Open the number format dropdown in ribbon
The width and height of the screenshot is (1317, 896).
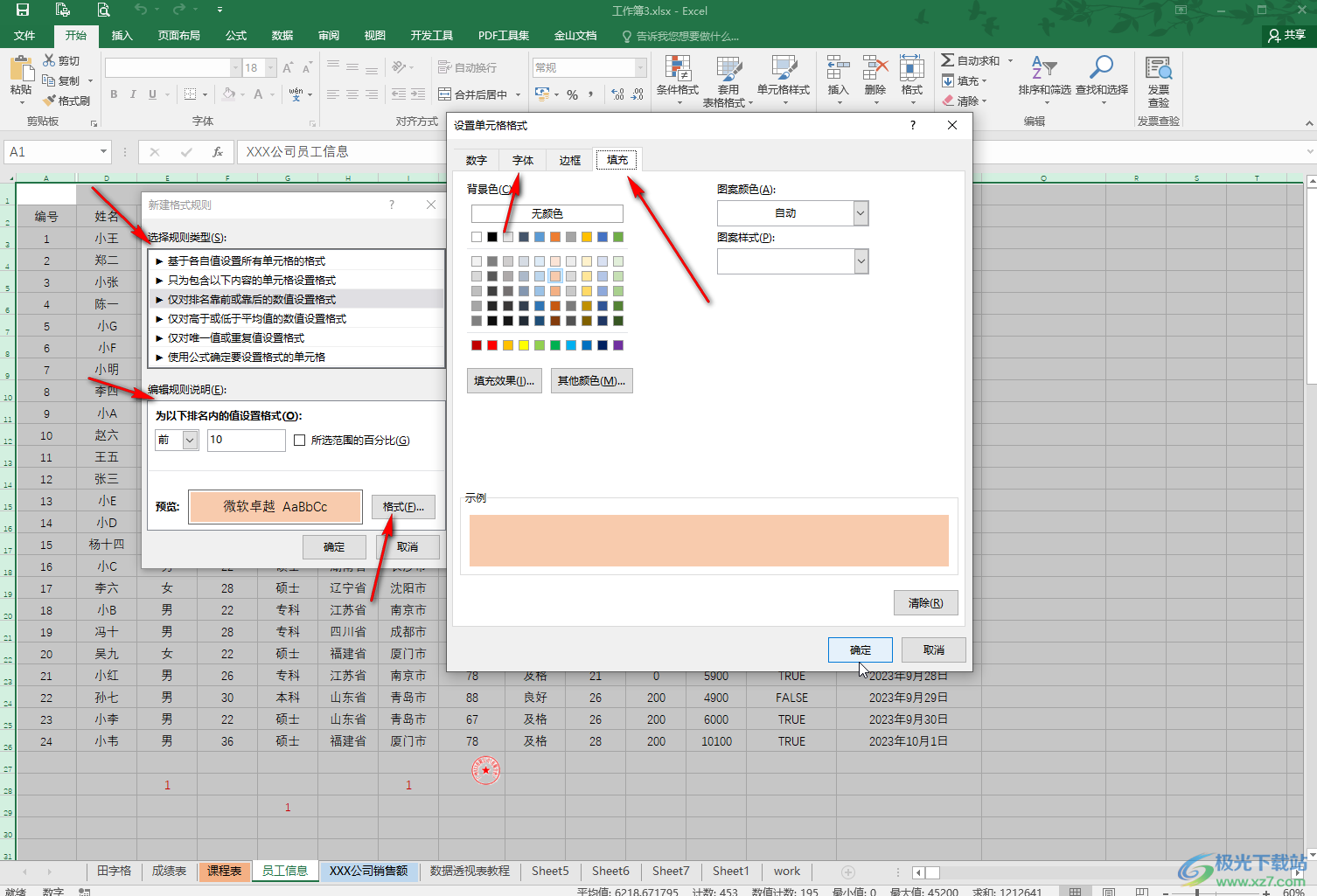[x=641, y=67]
